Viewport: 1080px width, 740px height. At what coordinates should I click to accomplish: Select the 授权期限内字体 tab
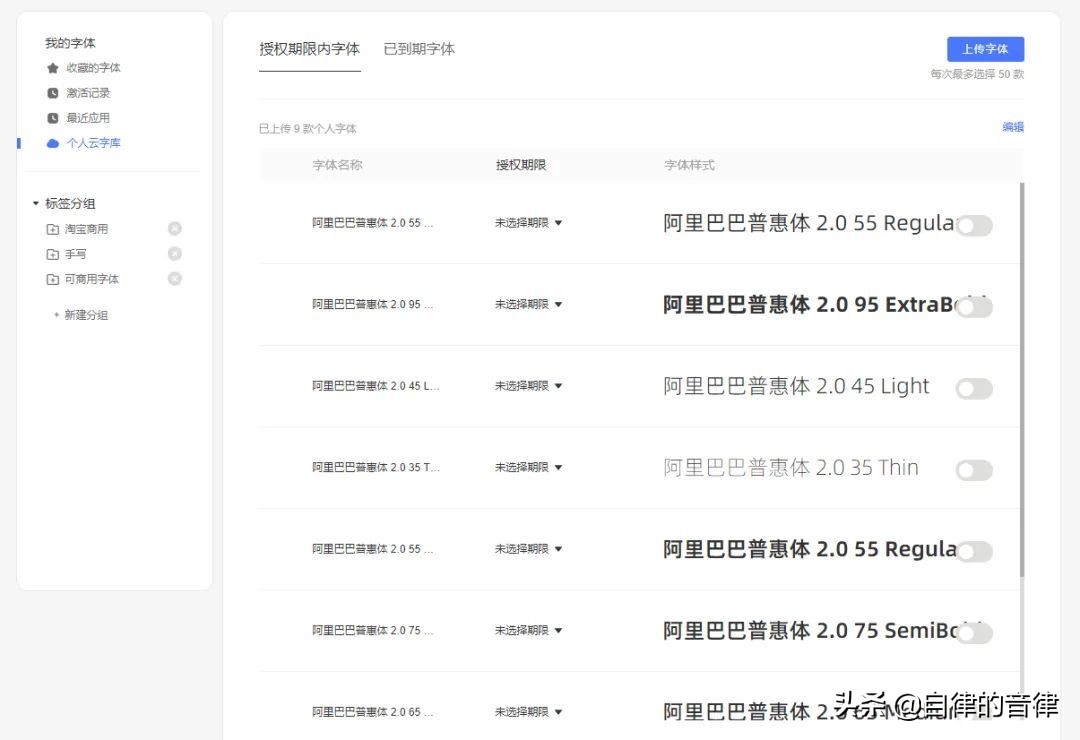click(308, 48)
